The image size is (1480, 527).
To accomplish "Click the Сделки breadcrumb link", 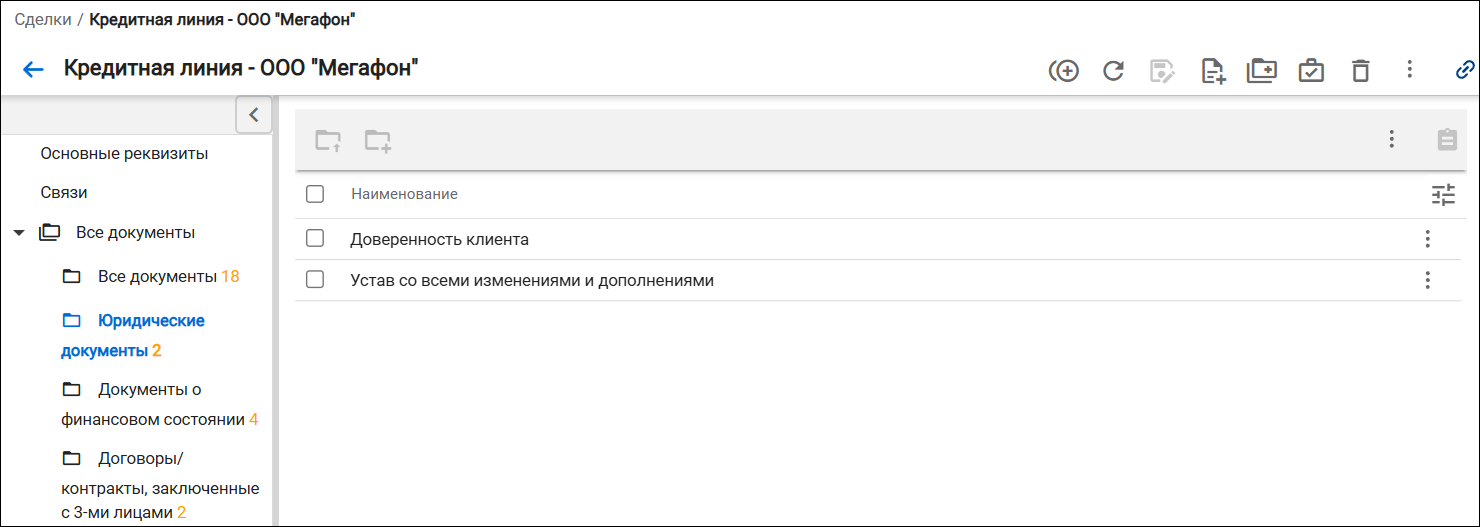I will pos(43,19).
